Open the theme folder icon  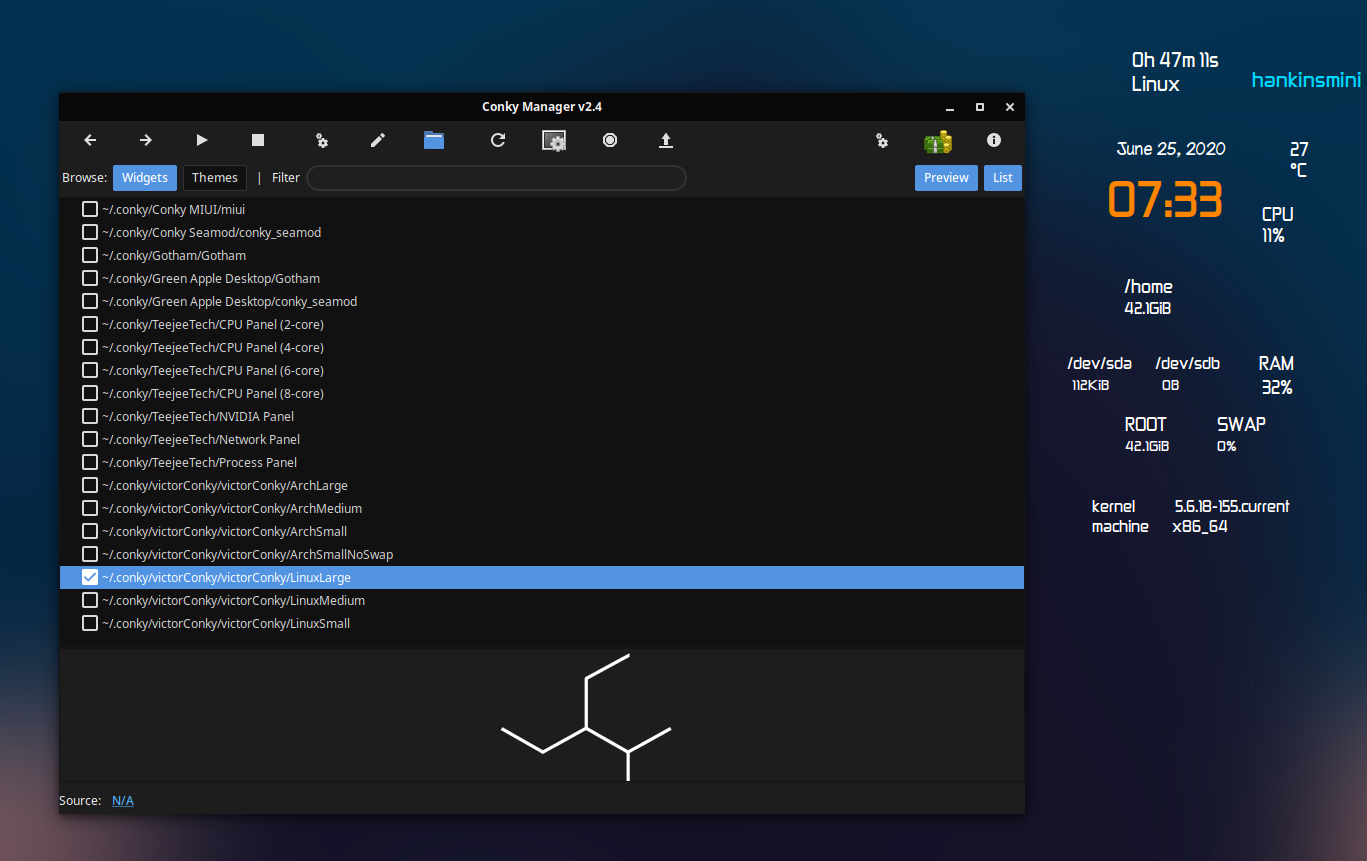(x=434, y=141)
